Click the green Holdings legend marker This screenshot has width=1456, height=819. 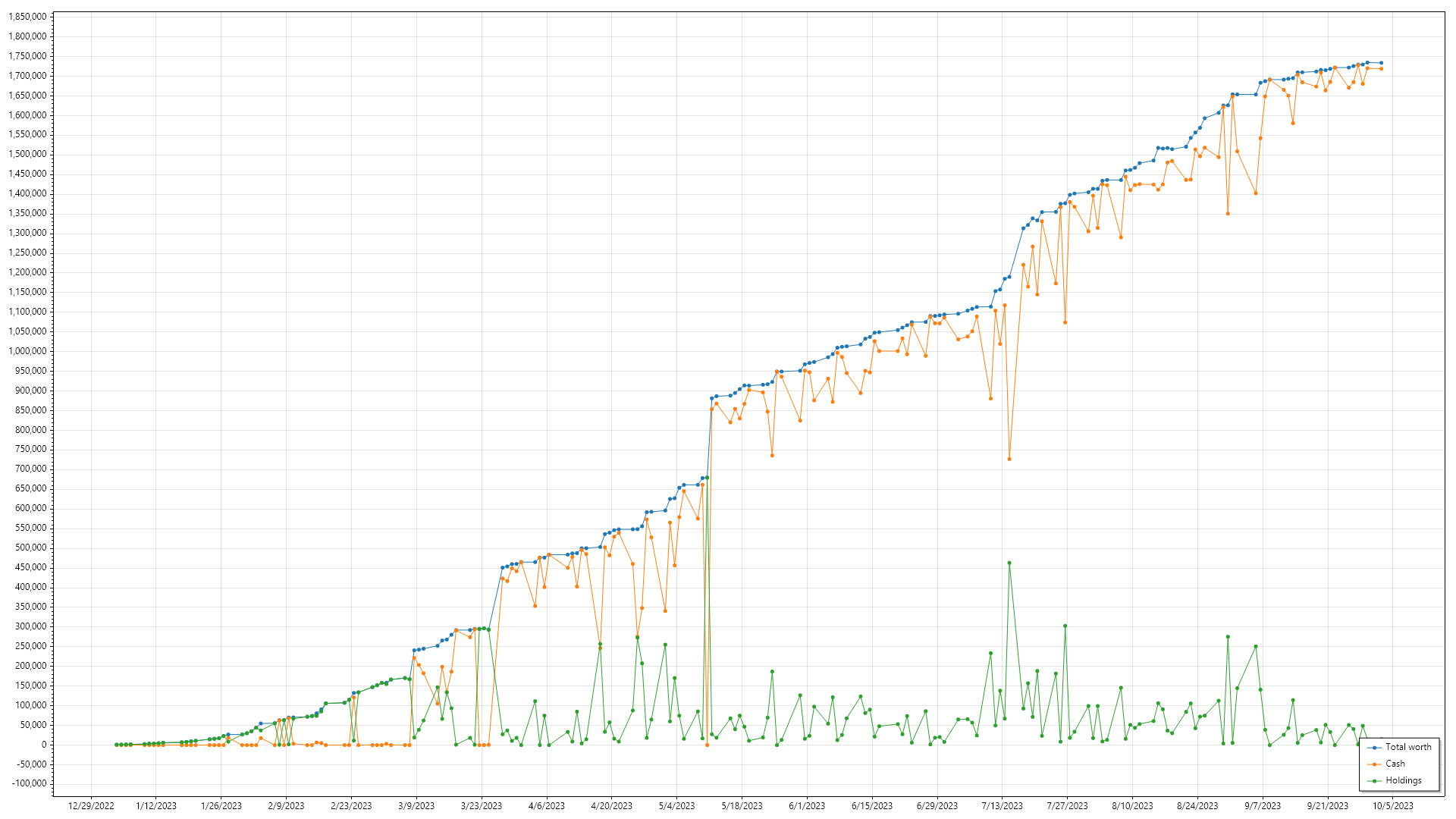[1375, 781]
